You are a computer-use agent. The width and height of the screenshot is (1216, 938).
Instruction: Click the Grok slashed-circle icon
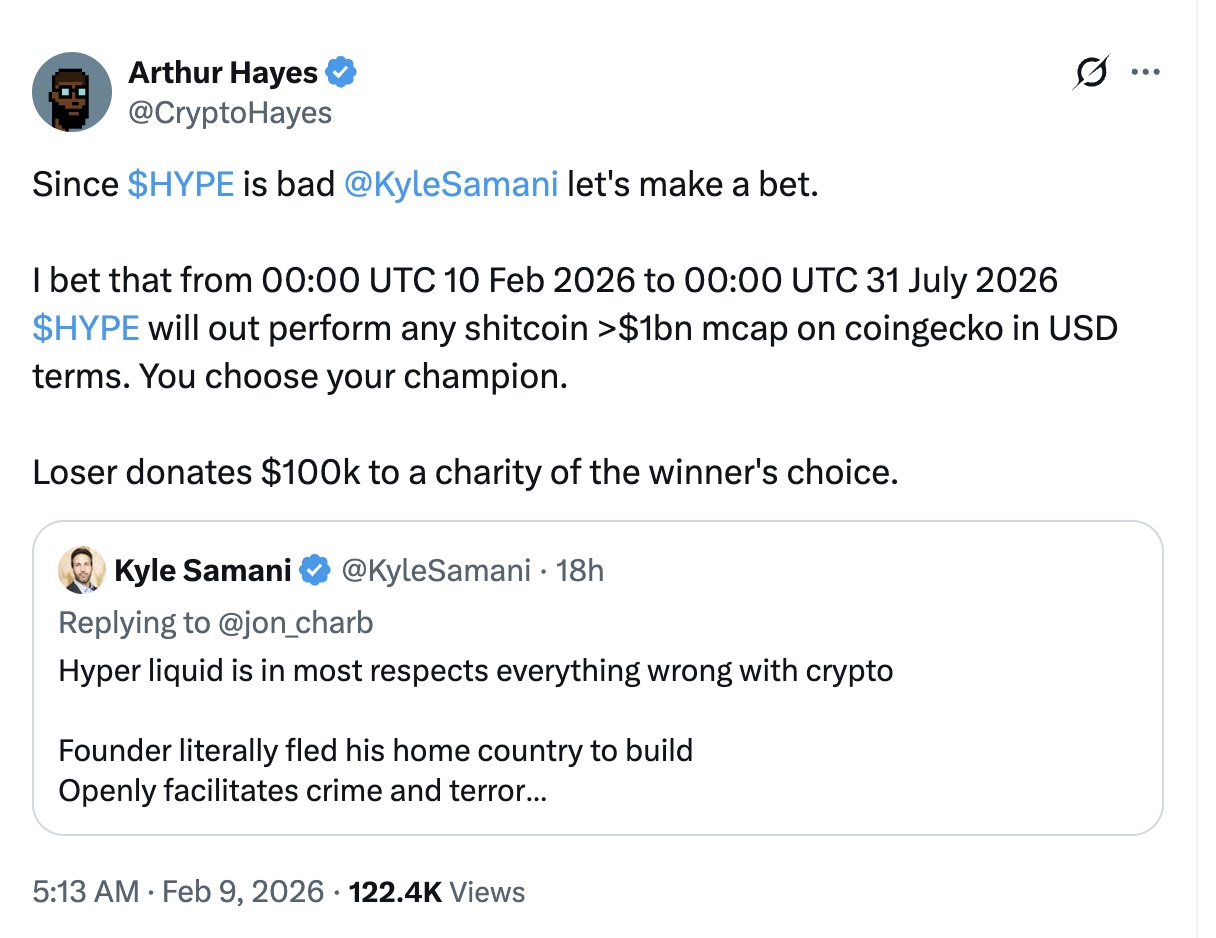[x=1091, y=72]
